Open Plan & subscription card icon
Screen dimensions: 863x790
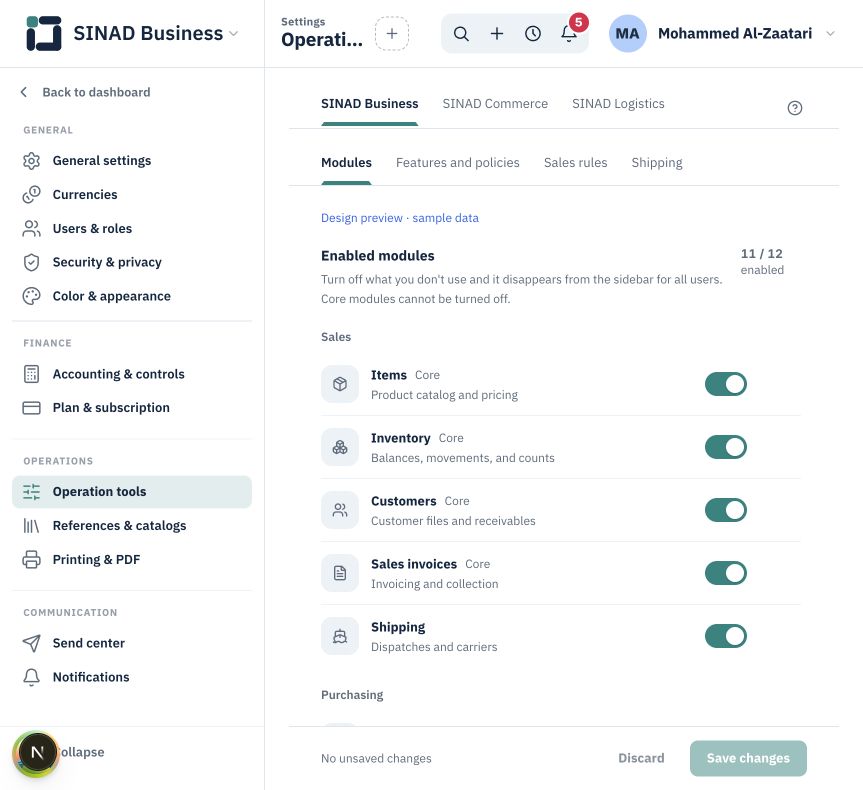pyautogui.click(x=31, y=408)
